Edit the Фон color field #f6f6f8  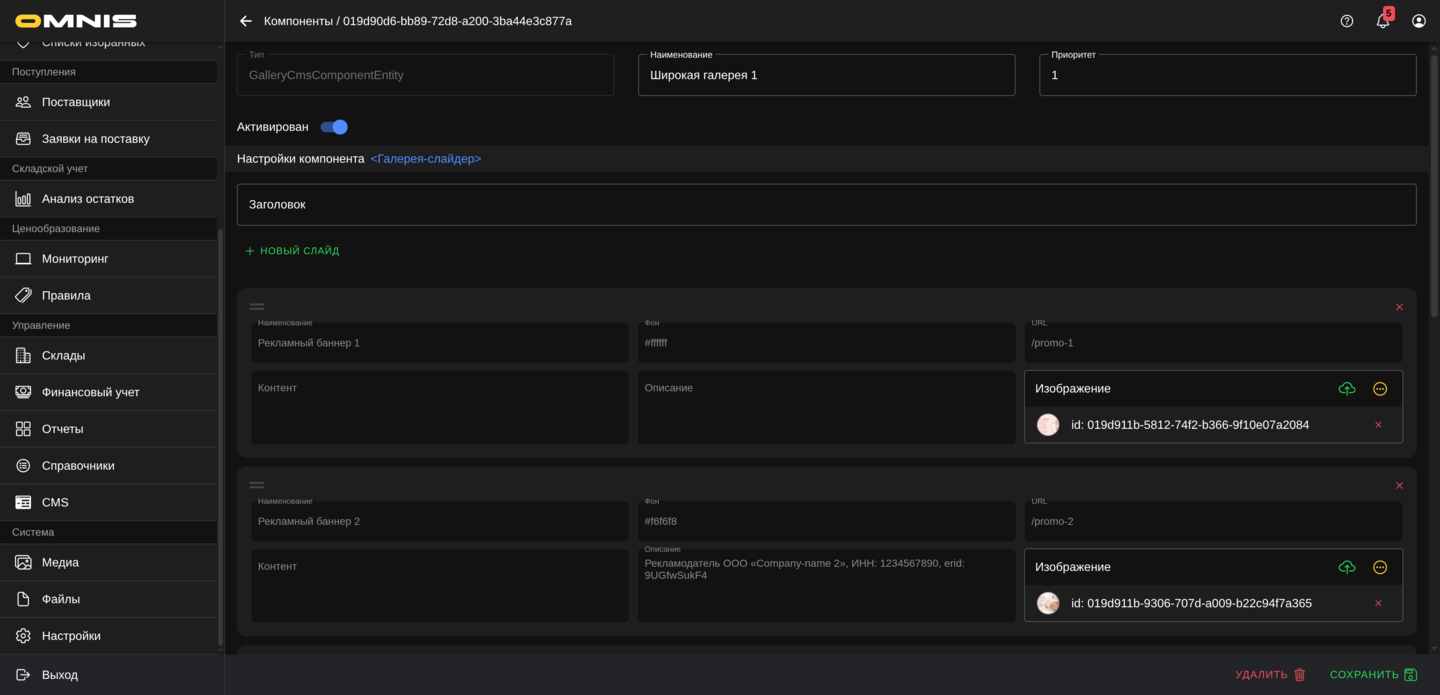click(826, 521)
